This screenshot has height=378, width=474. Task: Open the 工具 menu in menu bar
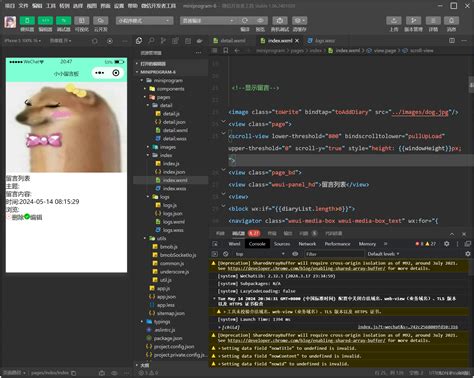pyautogui.click(x=51, y=6)
